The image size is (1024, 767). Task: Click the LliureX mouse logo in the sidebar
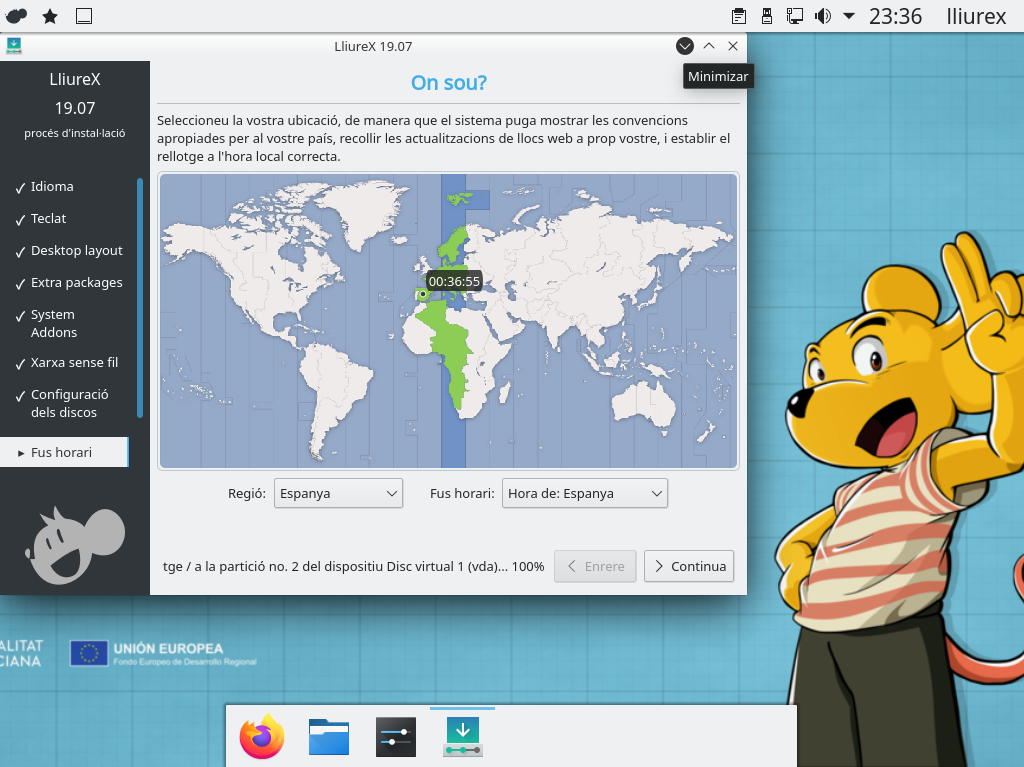(74, 546)
